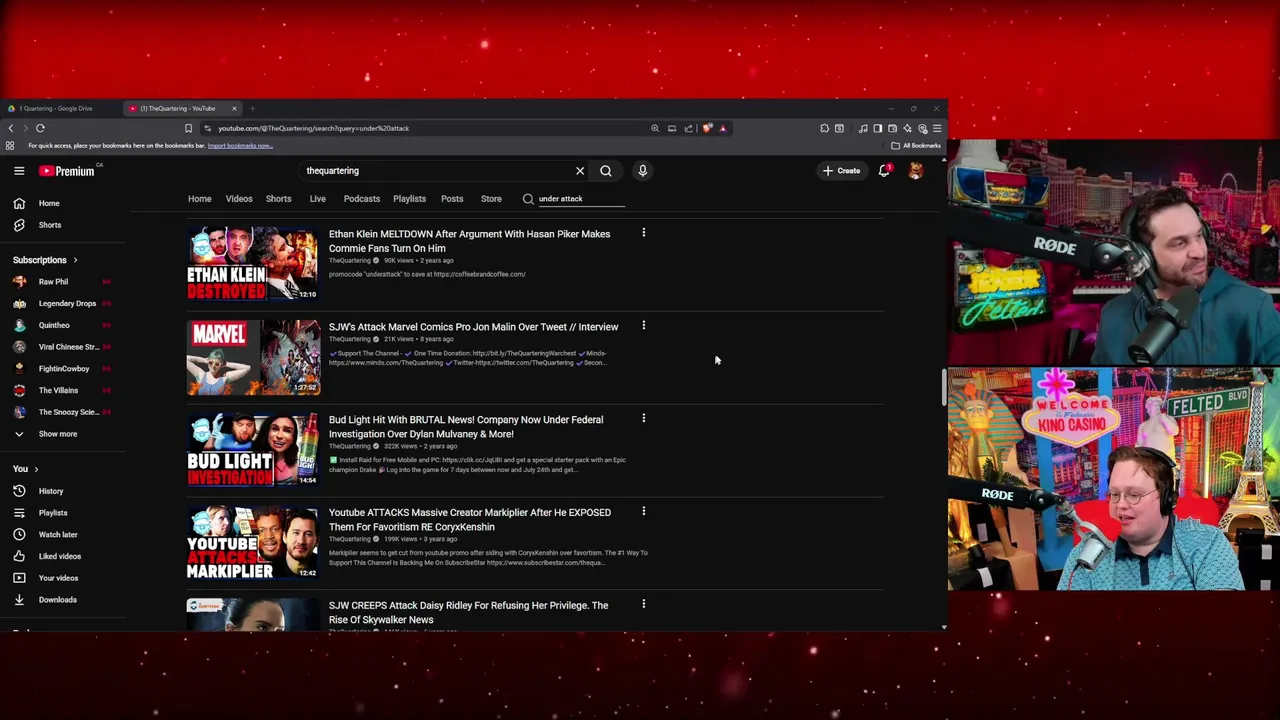Viewport: 1280px width, 720px height.
Task: Open the Legendary Drops subscription
Action: click(x=65, y=304)
